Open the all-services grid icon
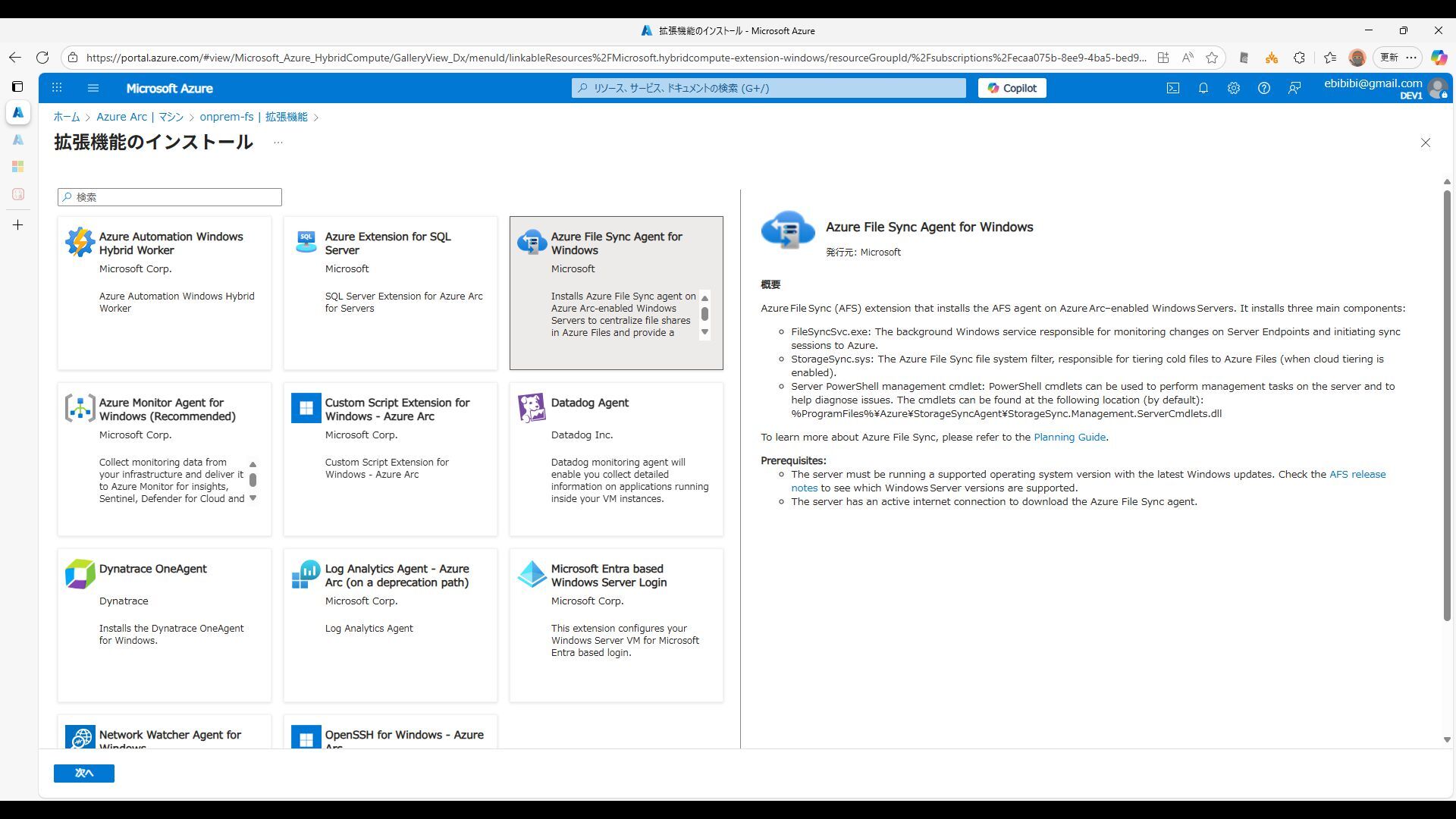The height and width of the screenshot is (819, 1456). coord(57,88)
